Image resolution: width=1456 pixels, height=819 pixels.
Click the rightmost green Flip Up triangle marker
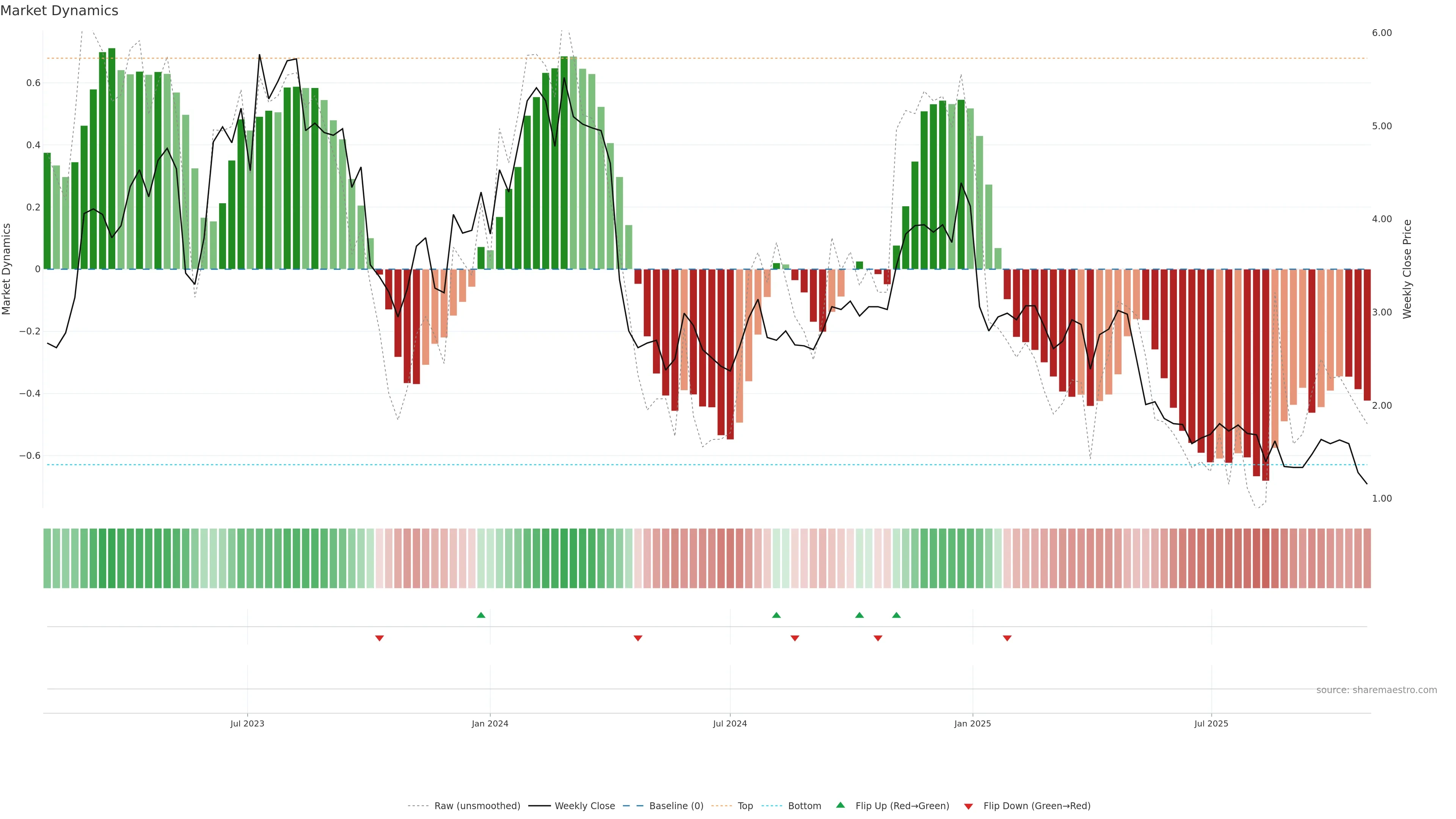pos(896,615)
